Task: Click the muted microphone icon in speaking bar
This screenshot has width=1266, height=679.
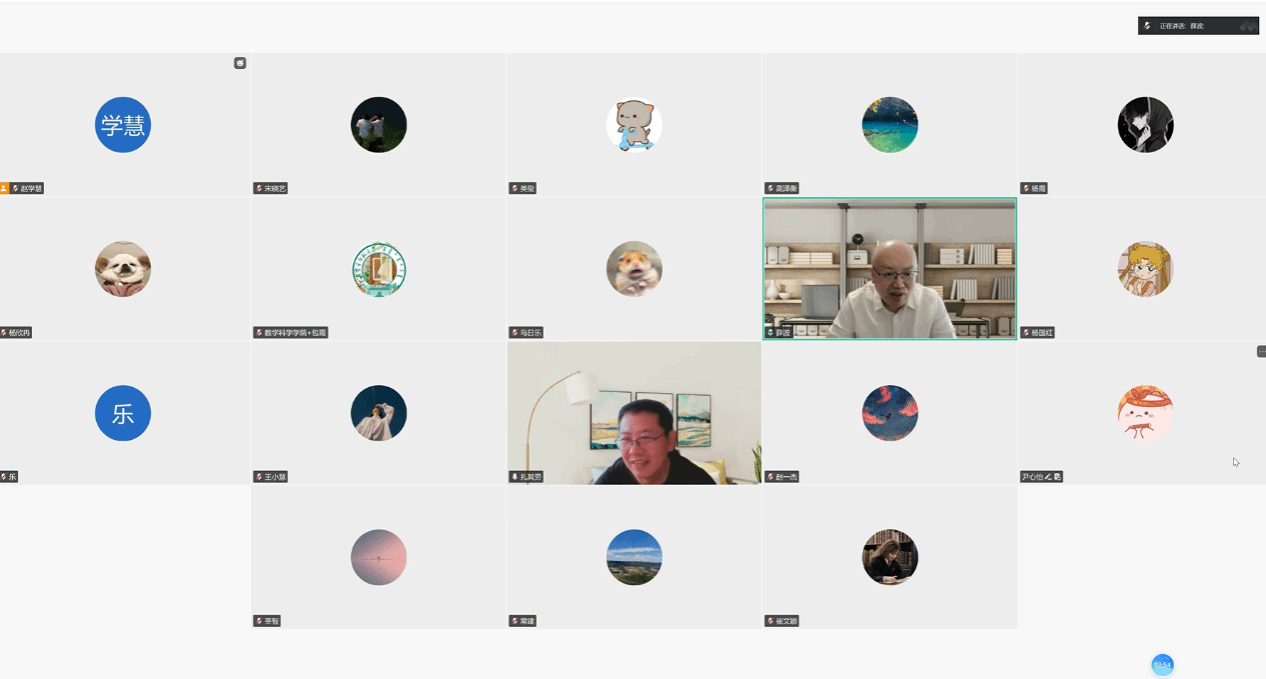Action: (1147, 26)
